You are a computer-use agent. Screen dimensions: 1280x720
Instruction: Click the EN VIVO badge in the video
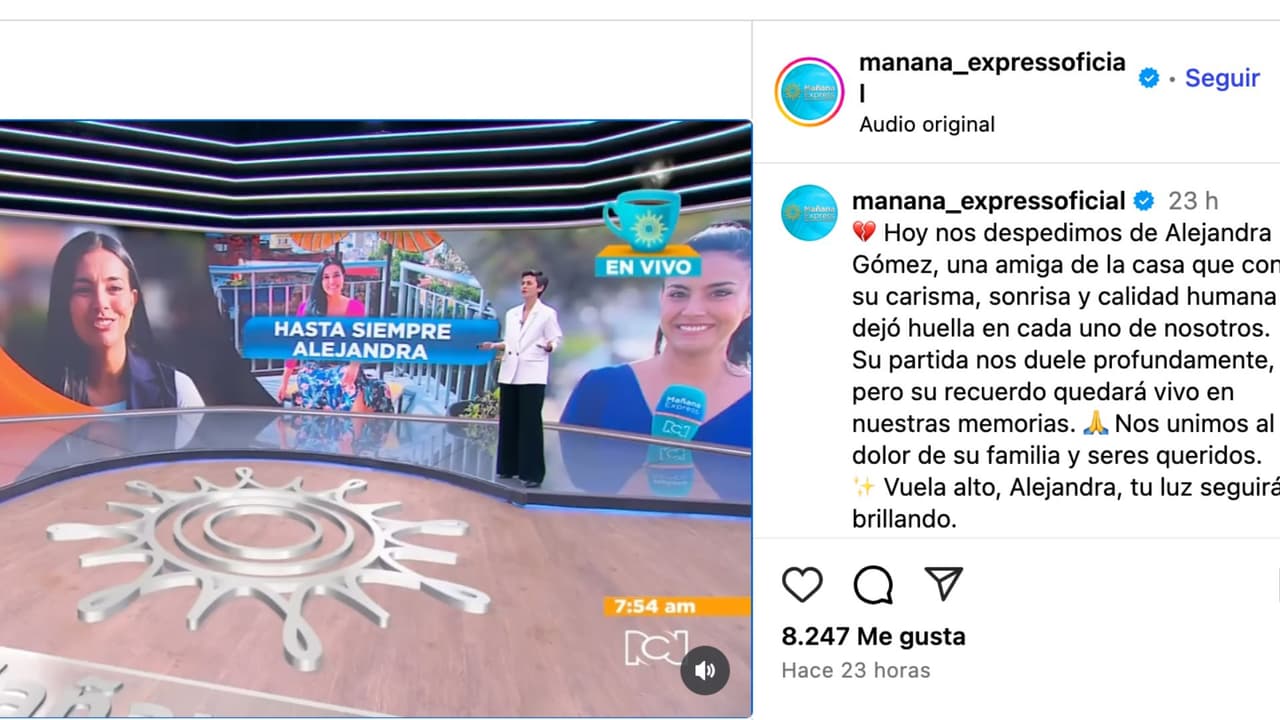(647, 267)
